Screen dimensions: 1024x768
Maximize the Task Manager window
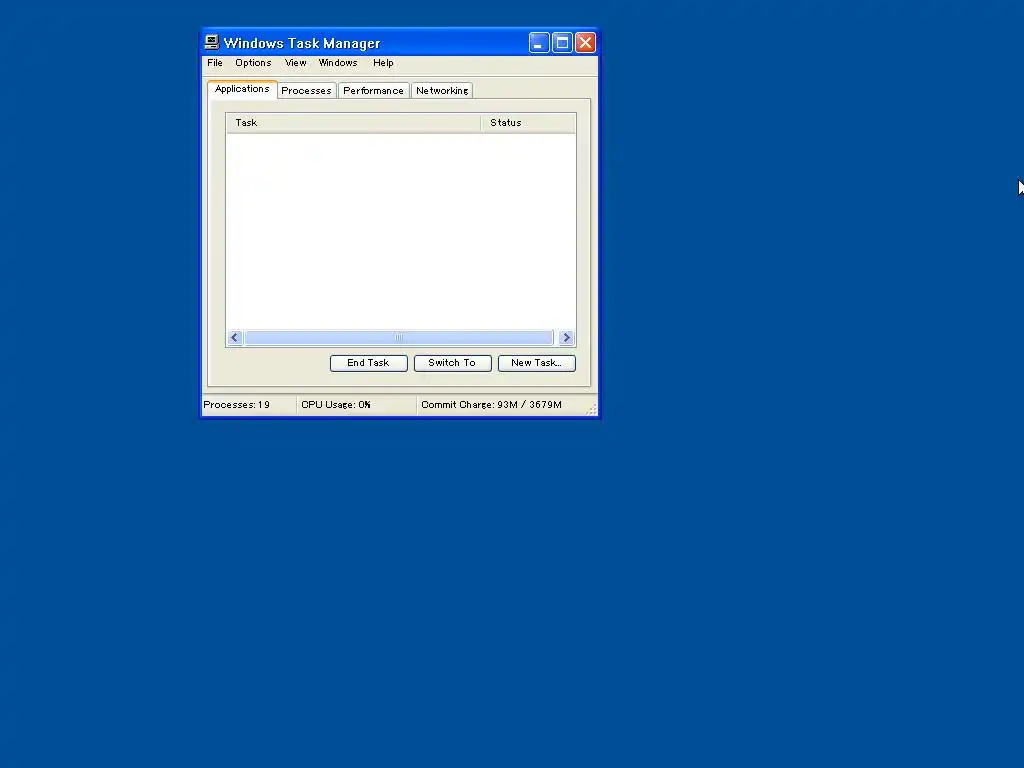coord(562,43)
